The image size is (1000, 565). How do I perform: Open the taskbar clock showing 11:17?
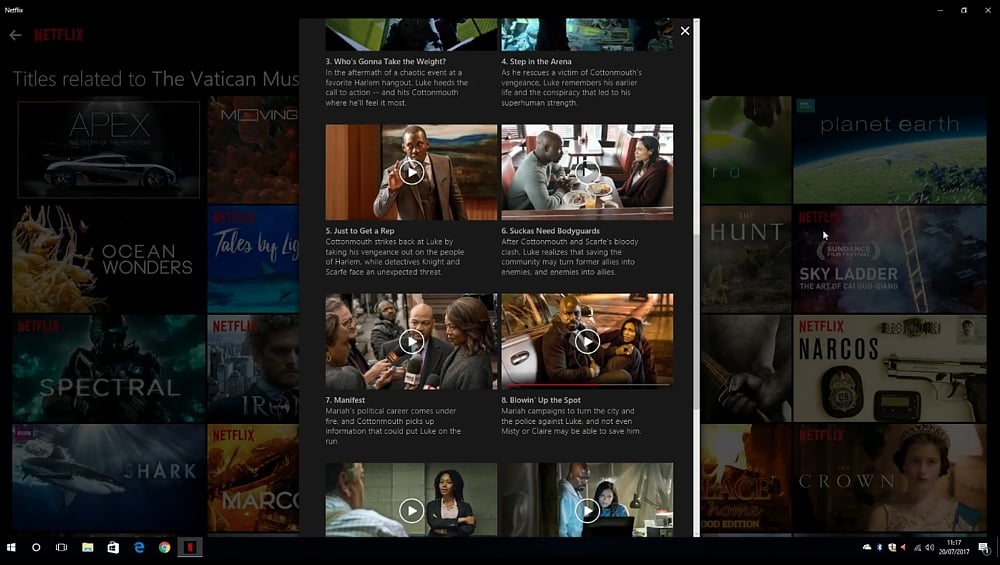point(954,547)
